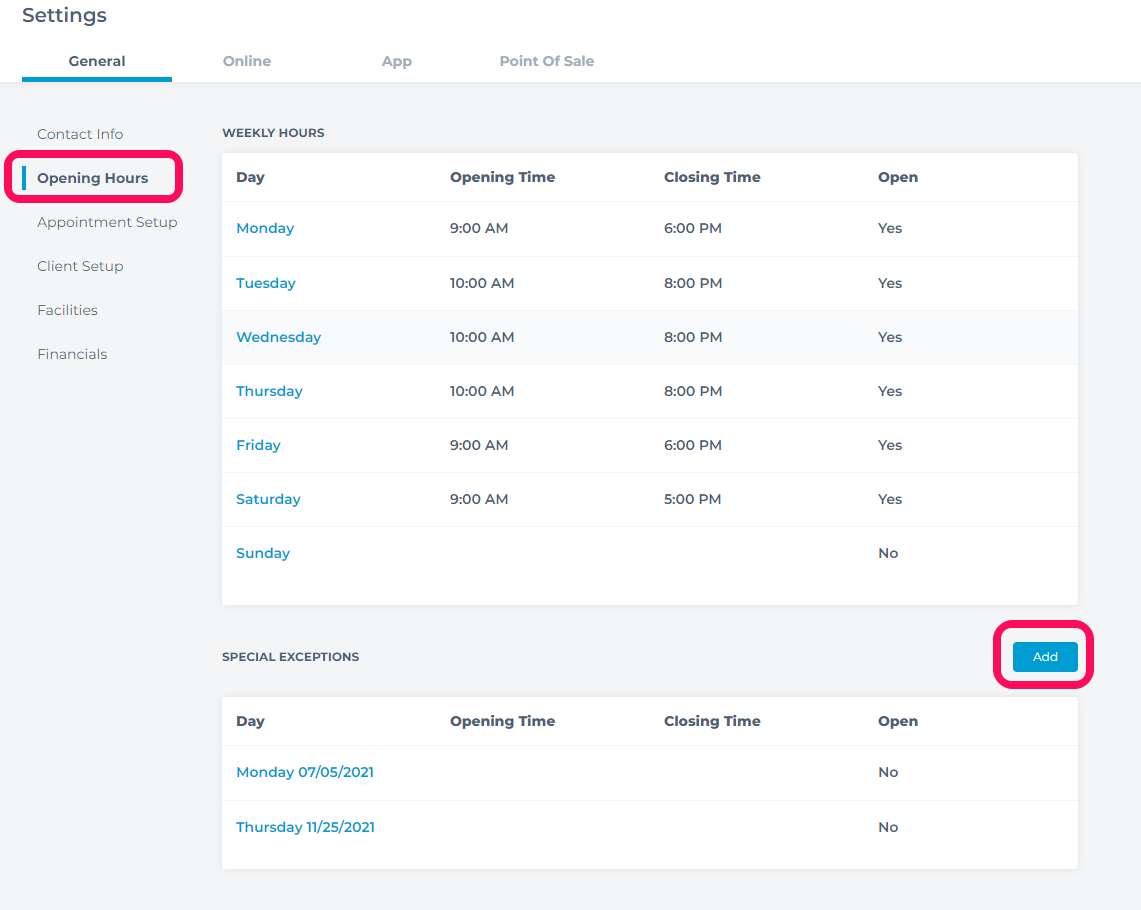Edit Friday opening hours

(258, 445)
